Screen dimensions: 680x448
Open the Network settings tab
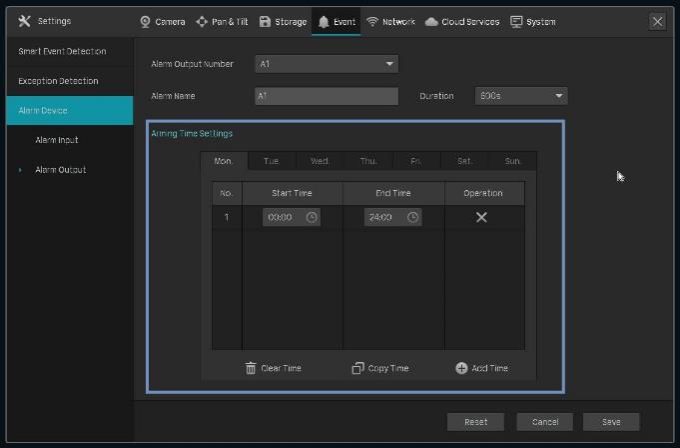390,21
